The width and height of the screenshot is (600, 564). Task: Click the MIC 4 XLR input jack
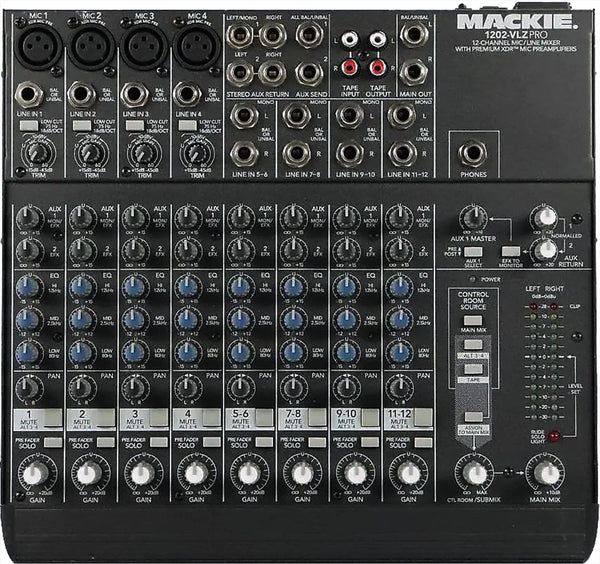coord(197,45)
